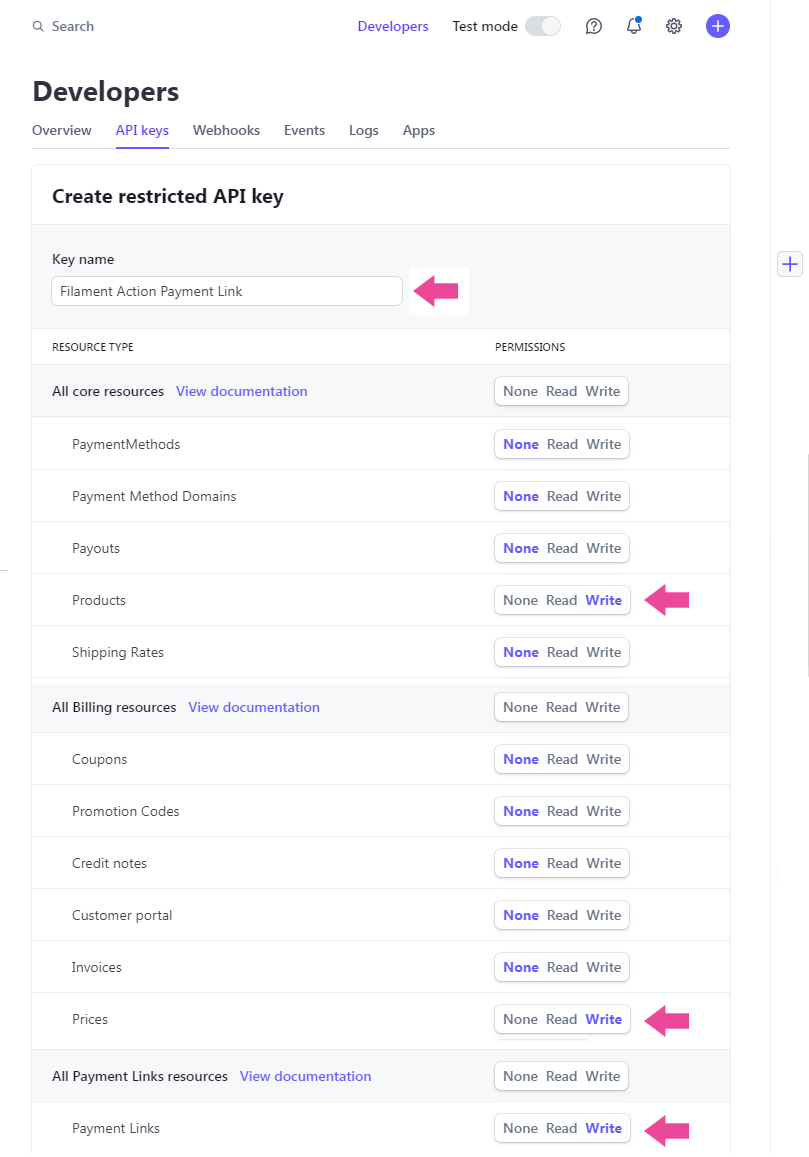Image resolution: width=809 pixels, height=1157 pixels.
Task: Click the search magnifier icon
Action: point(38,27)
